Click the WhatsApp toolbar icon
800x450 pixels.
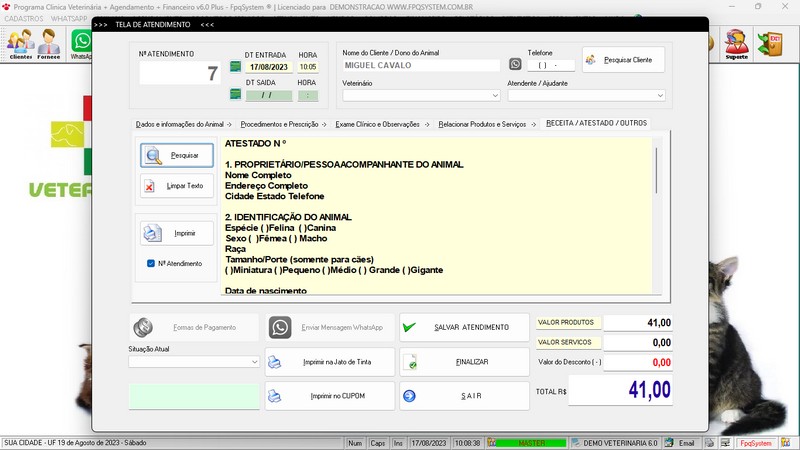click(x=82, y=44)
